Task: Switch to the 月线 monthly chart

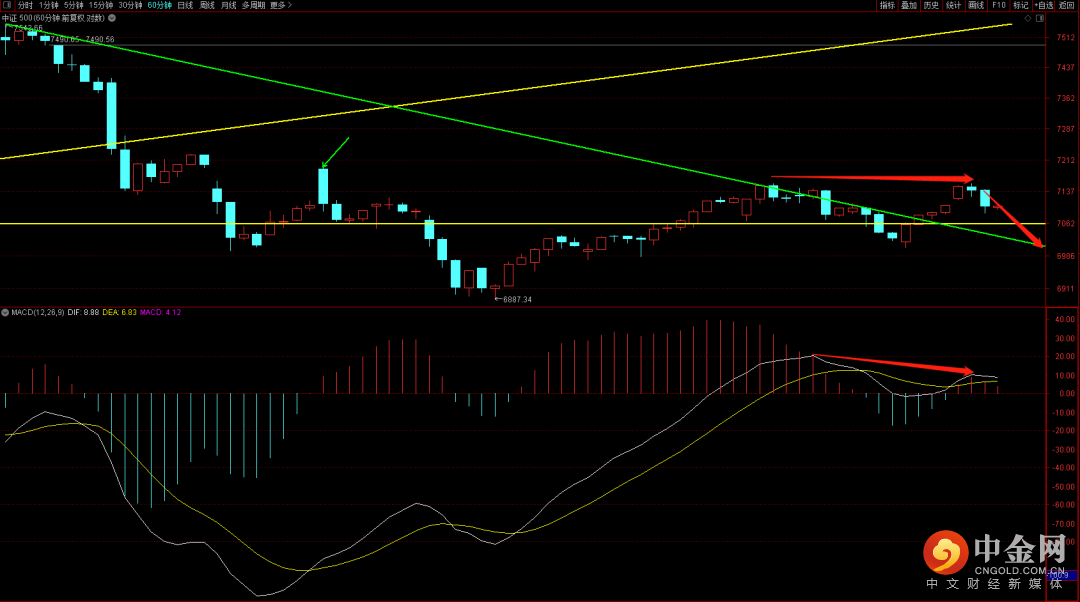Action: click(x=229, y=5)
